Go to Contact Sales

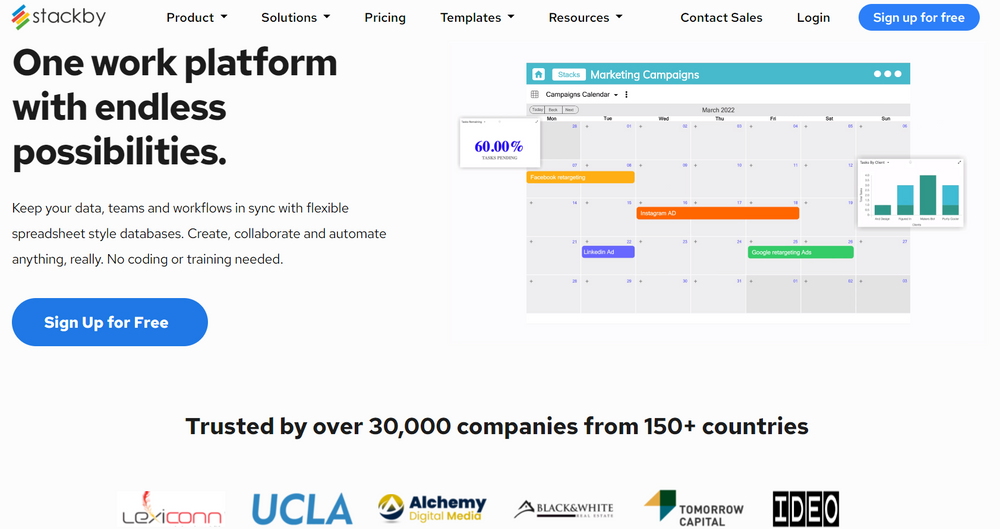tap(721, 17)
